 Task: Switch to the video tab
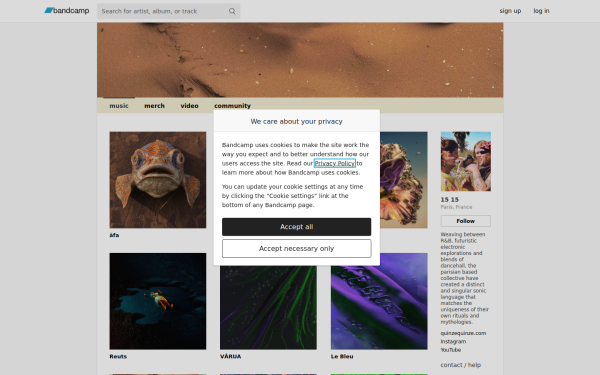click(x=189, y=106)
